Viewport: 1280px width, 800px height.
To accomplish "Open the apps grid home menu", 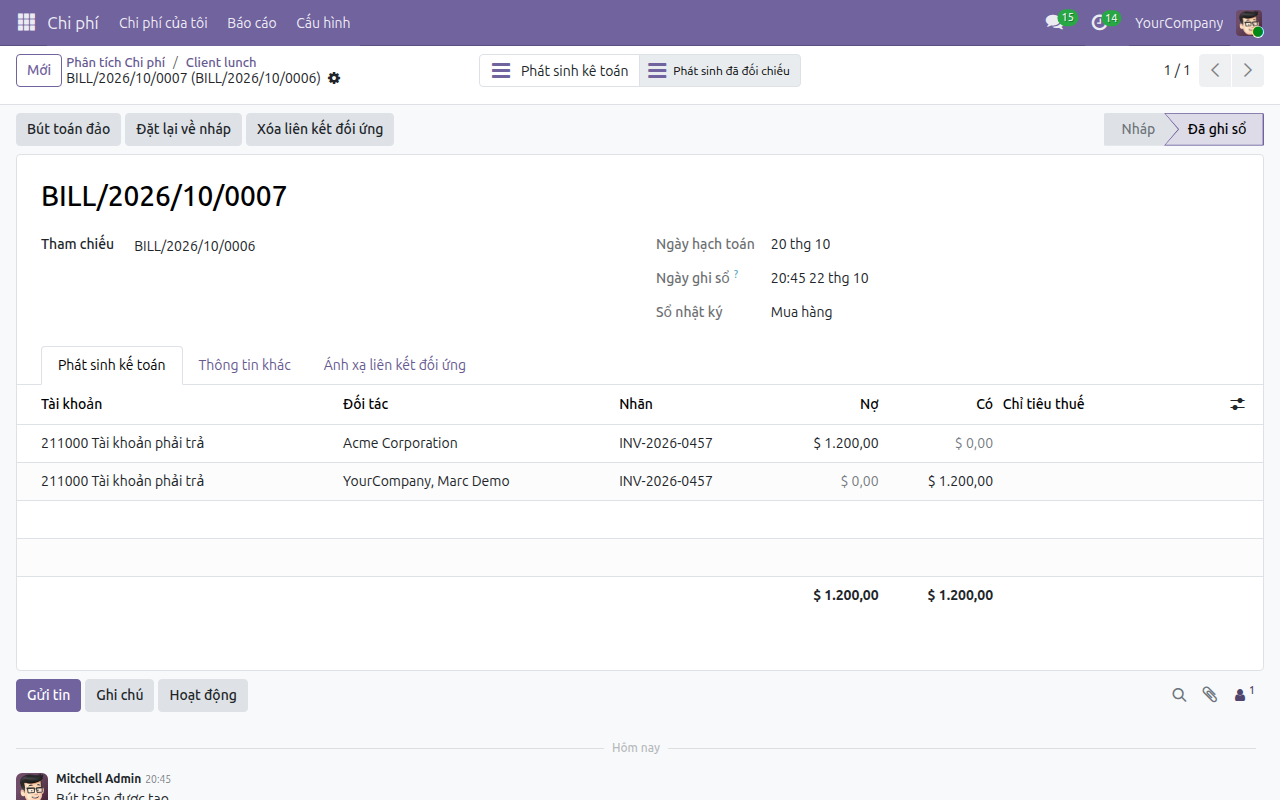I will [x=26, y=22].
